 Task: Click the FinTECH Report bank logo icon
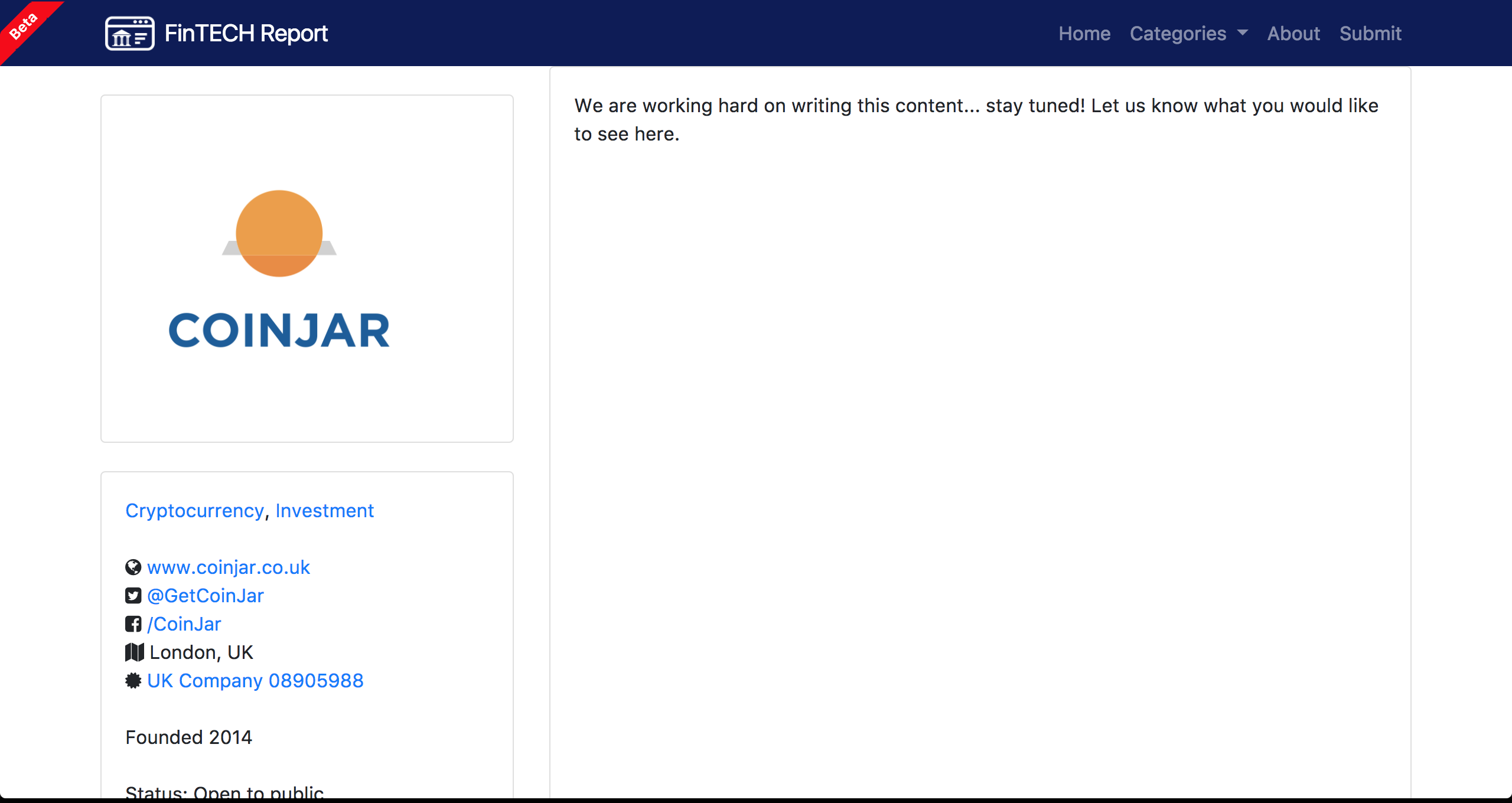coord(129,34)
